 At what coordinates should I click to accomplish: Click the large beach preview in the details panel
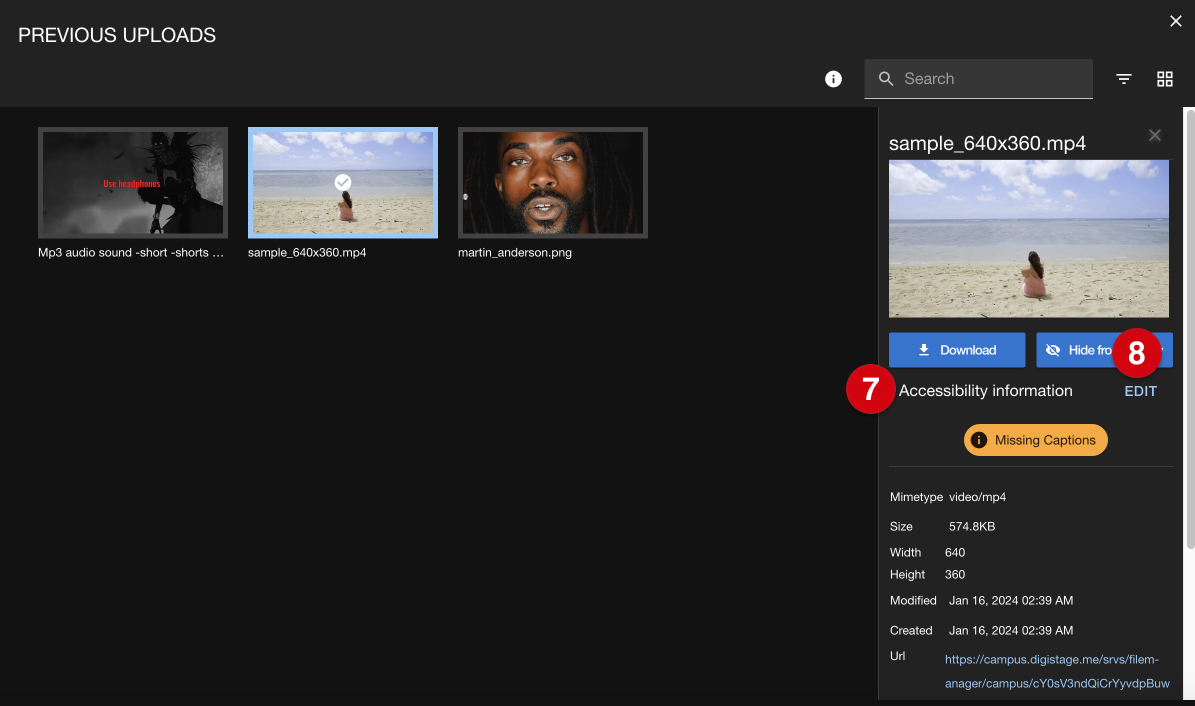pos(1028,238)
